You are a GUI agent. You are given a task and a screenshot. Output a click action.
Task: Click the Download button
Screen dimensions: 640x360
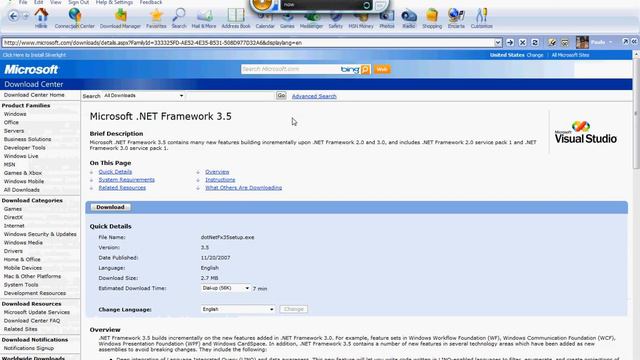(110, 207)
